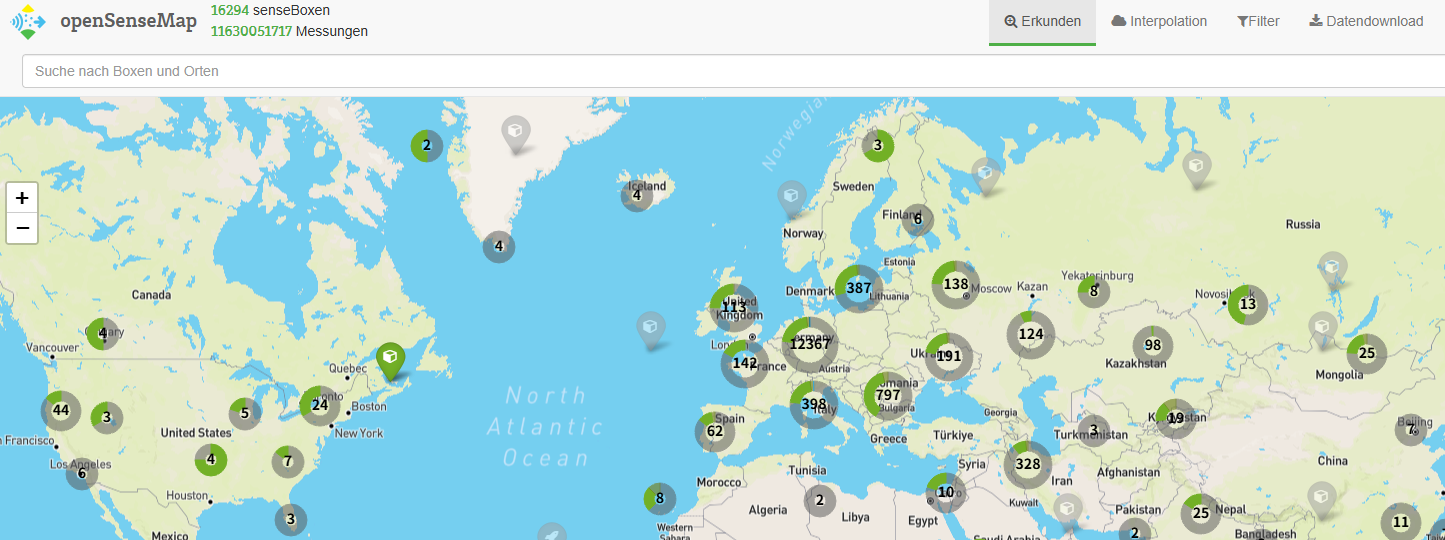Expand the 387 cluster near Denmark

pyautogui.click(x=858, y=288)
